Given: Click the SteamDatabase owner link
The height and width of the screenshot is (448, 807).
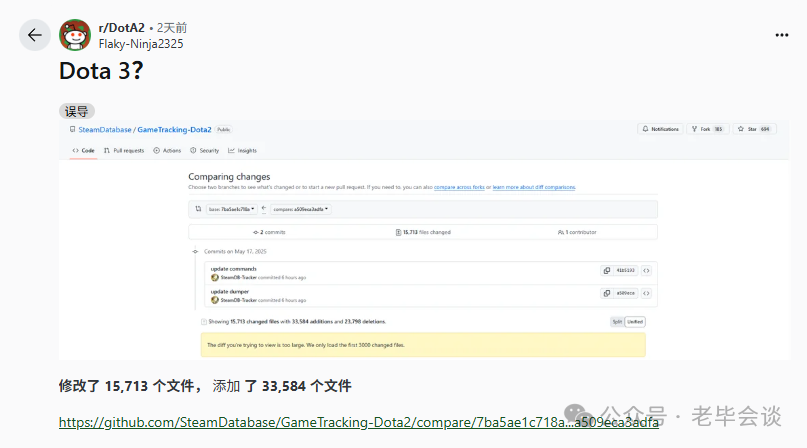Looking at the screenshot, I should (x=105, y=130).
